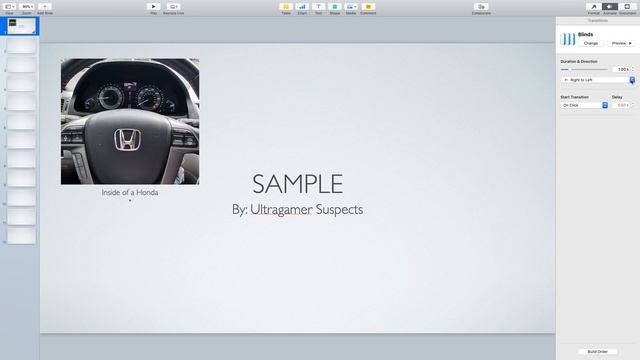The width and height of the screenshot is (640, 360).
Task: Click the 'Inside of a Honda' caption
Action: (130, 192)
